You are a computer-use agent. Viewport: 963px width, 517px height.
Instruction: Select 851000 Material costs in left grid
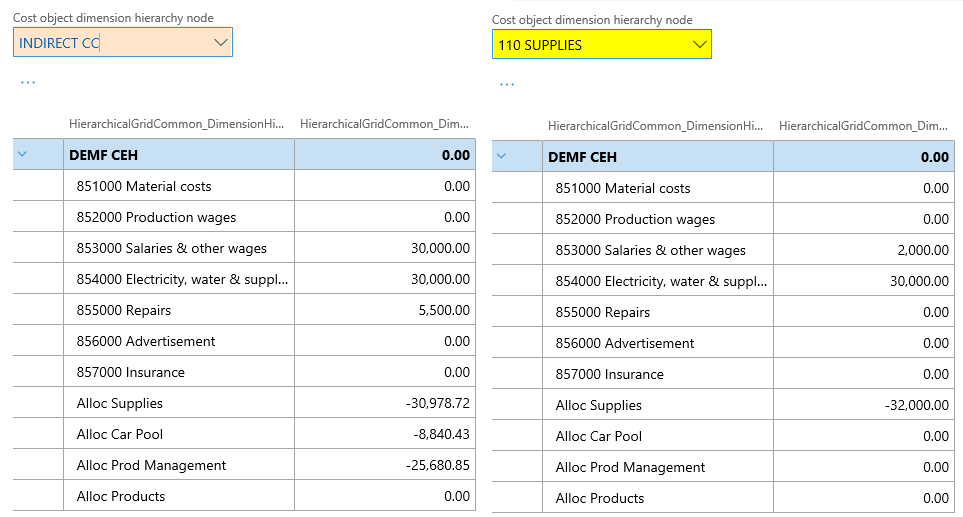coord(144,186)
